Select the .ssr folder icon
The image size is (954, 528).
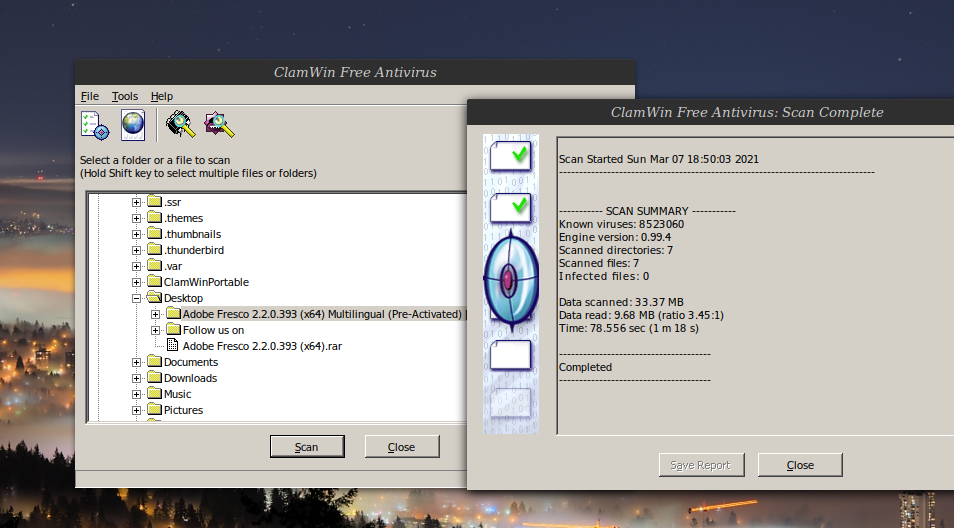point(155,201)
